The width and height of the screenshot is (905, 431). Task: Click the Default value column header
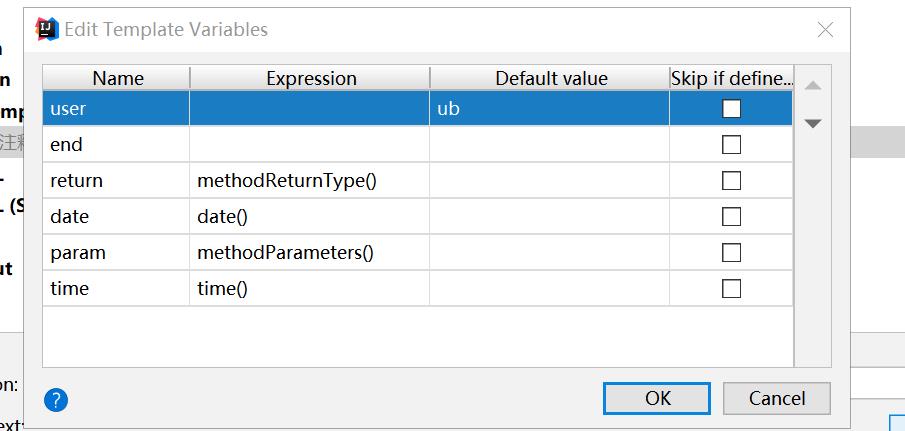(x=550, y=78)
